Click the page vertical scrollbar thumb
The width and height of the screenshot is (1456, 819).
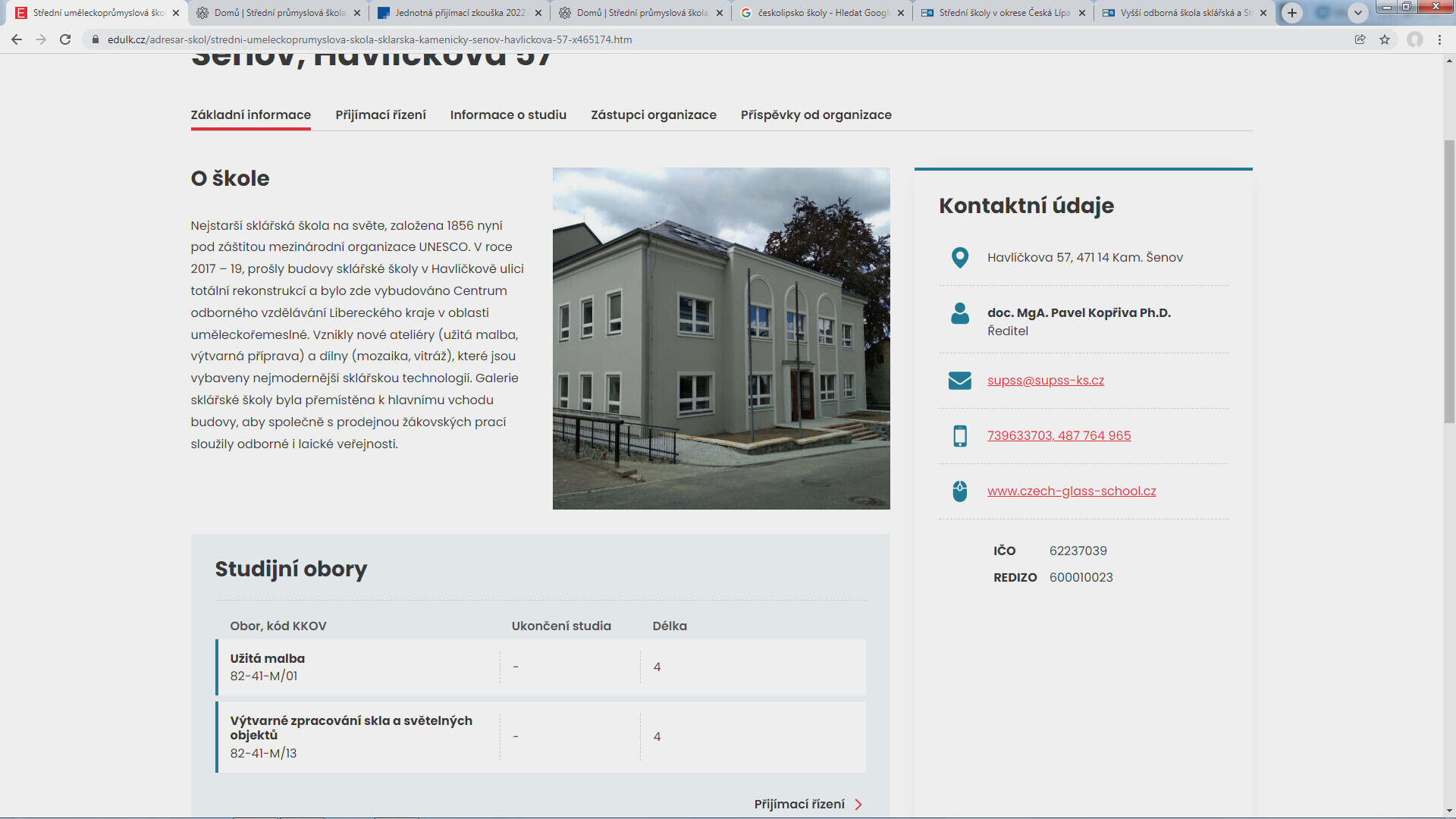coord(1449,281)
